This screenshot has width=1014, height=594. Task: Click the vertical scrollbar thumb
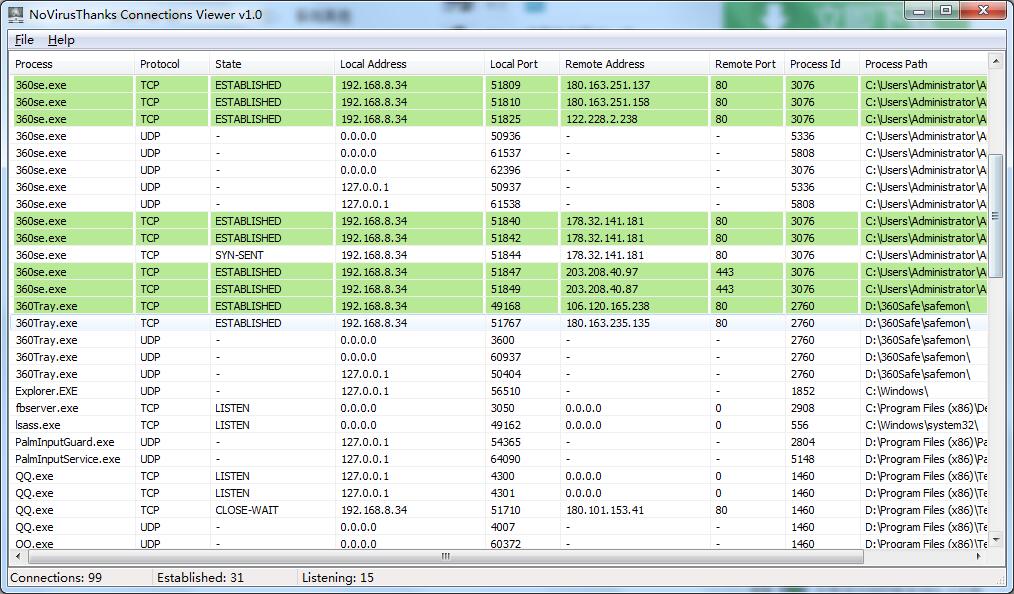pyautogui.click(x=995, y=216)
